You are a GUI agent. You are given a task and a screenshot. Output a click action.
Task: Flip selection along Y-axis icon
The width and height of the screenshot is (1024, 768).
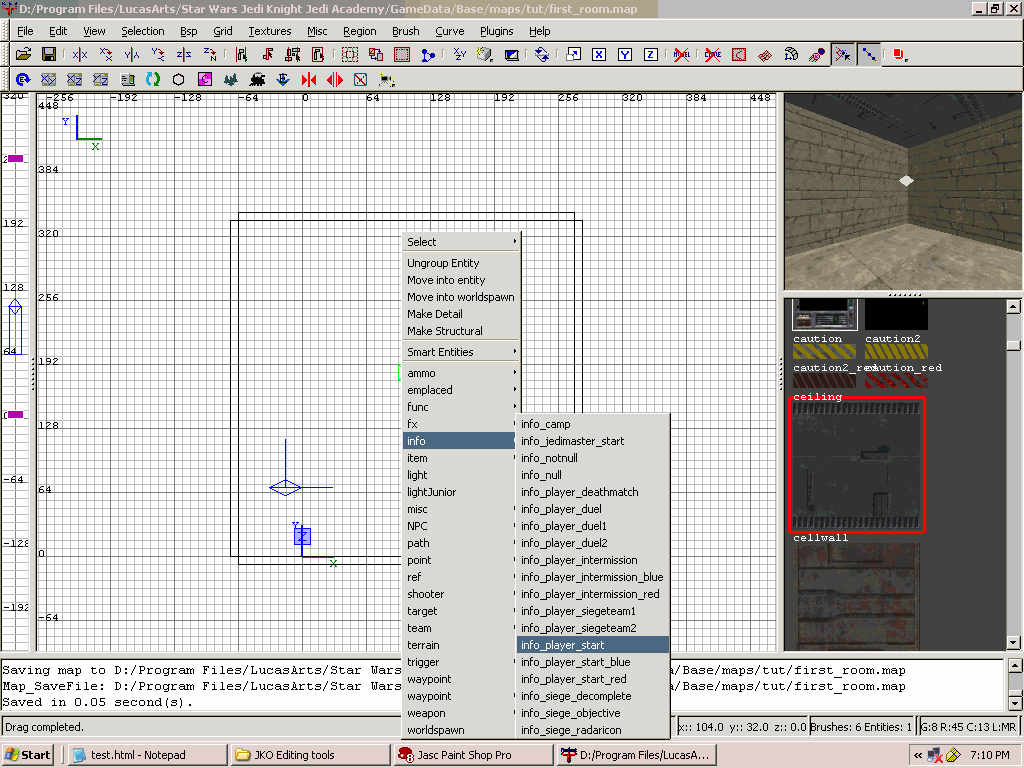coord(131,55)
